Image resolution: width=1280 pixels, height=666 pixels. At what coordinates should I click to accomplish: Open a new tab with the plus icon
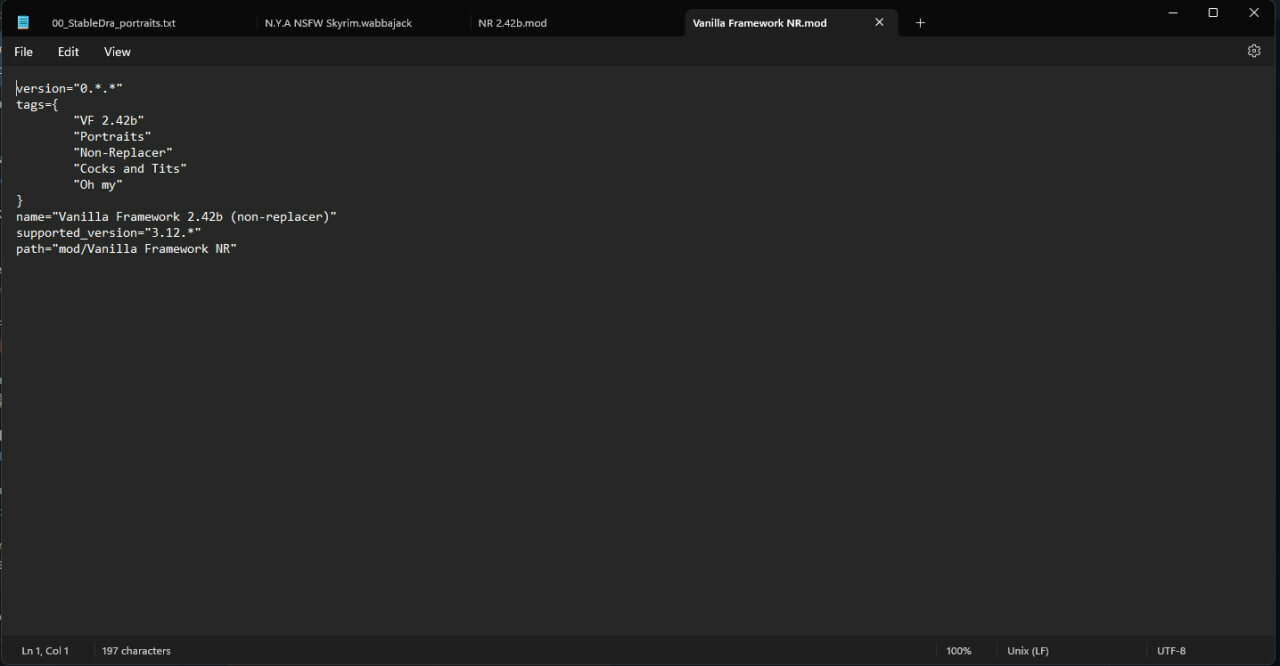point(920,22)
